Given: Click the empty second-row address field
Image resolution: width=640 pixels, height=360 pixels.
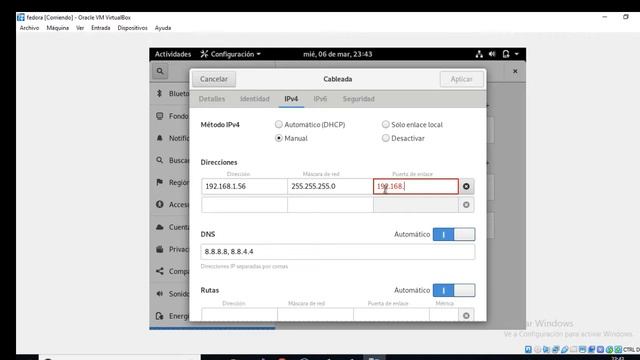Looking at the screenshot, I should click(244, 205).
